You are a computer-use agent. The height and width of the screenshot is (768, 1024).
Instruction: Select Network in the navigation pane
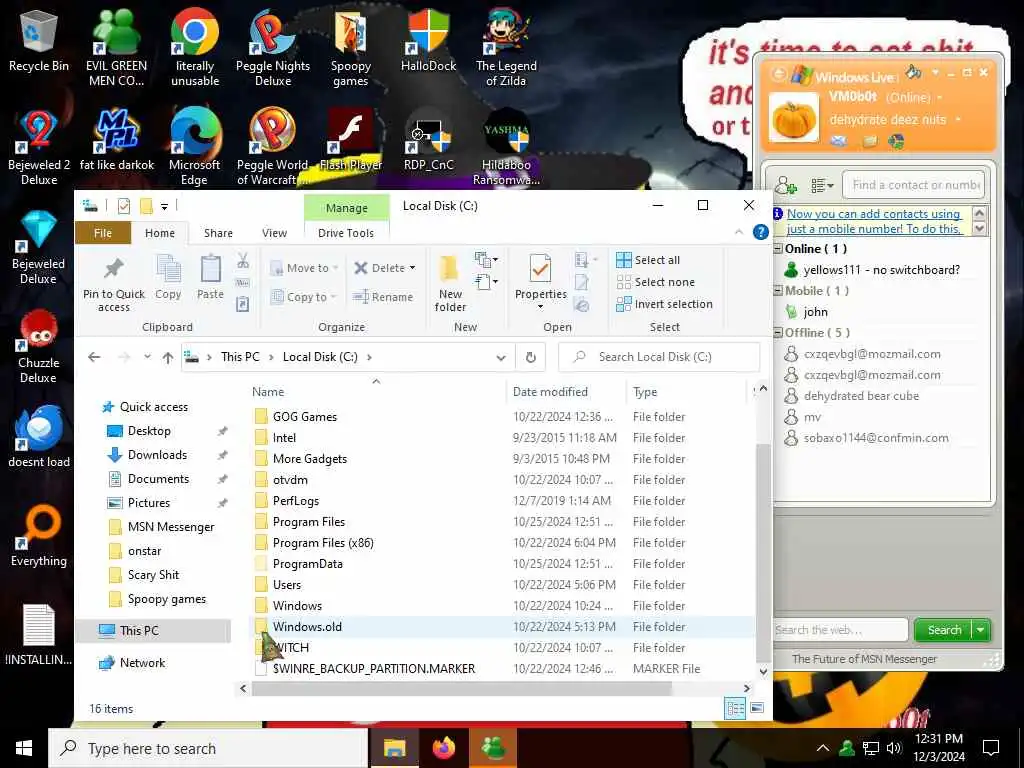tap(142, 663)
